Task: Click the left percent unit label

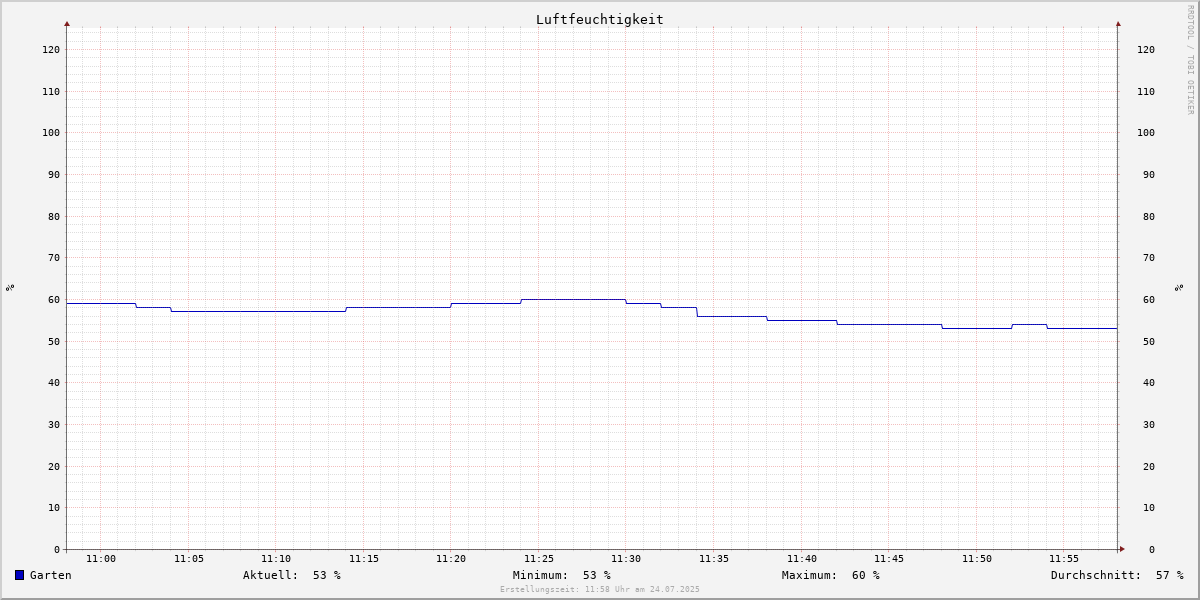Action: click(x=10, y=287)
